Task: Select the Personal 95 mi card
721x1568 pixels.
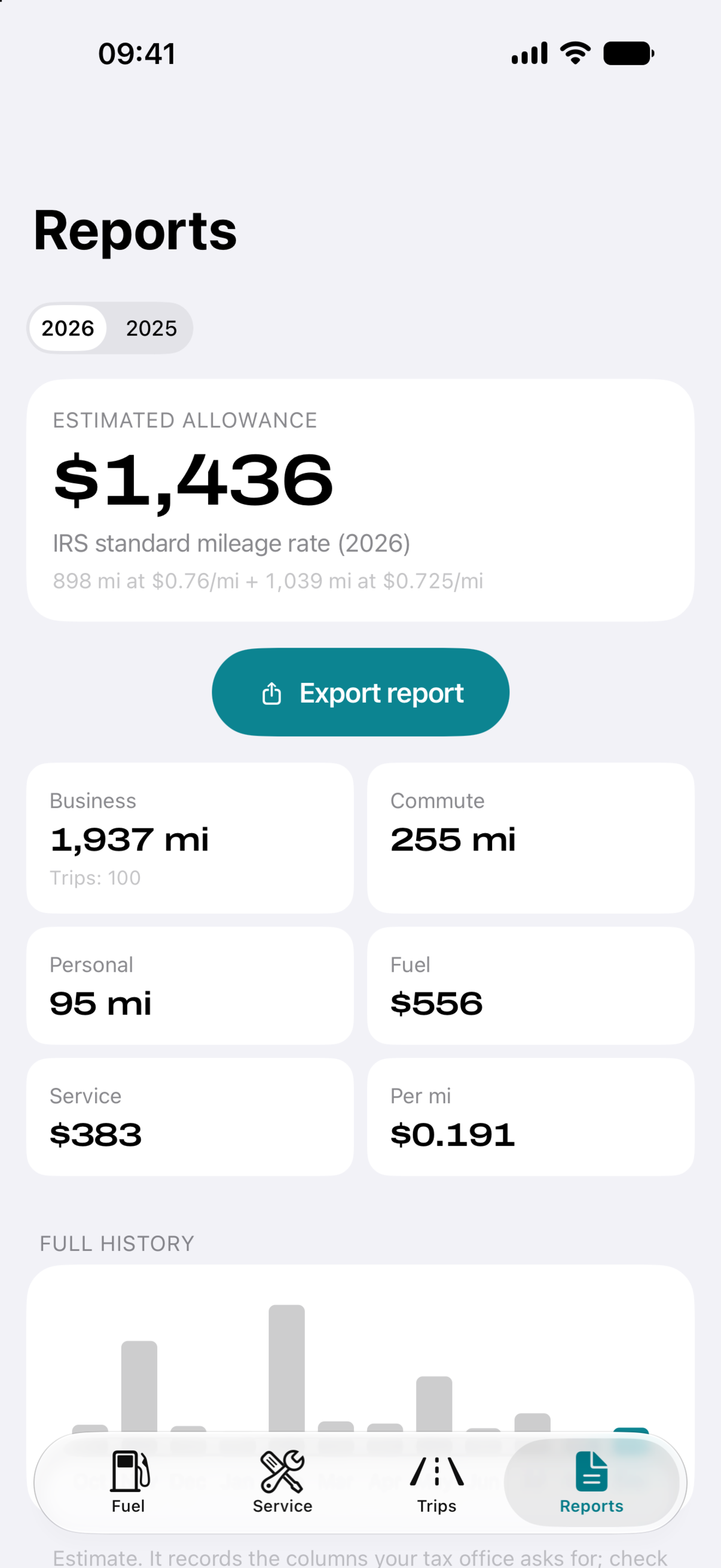Action: 190,986
